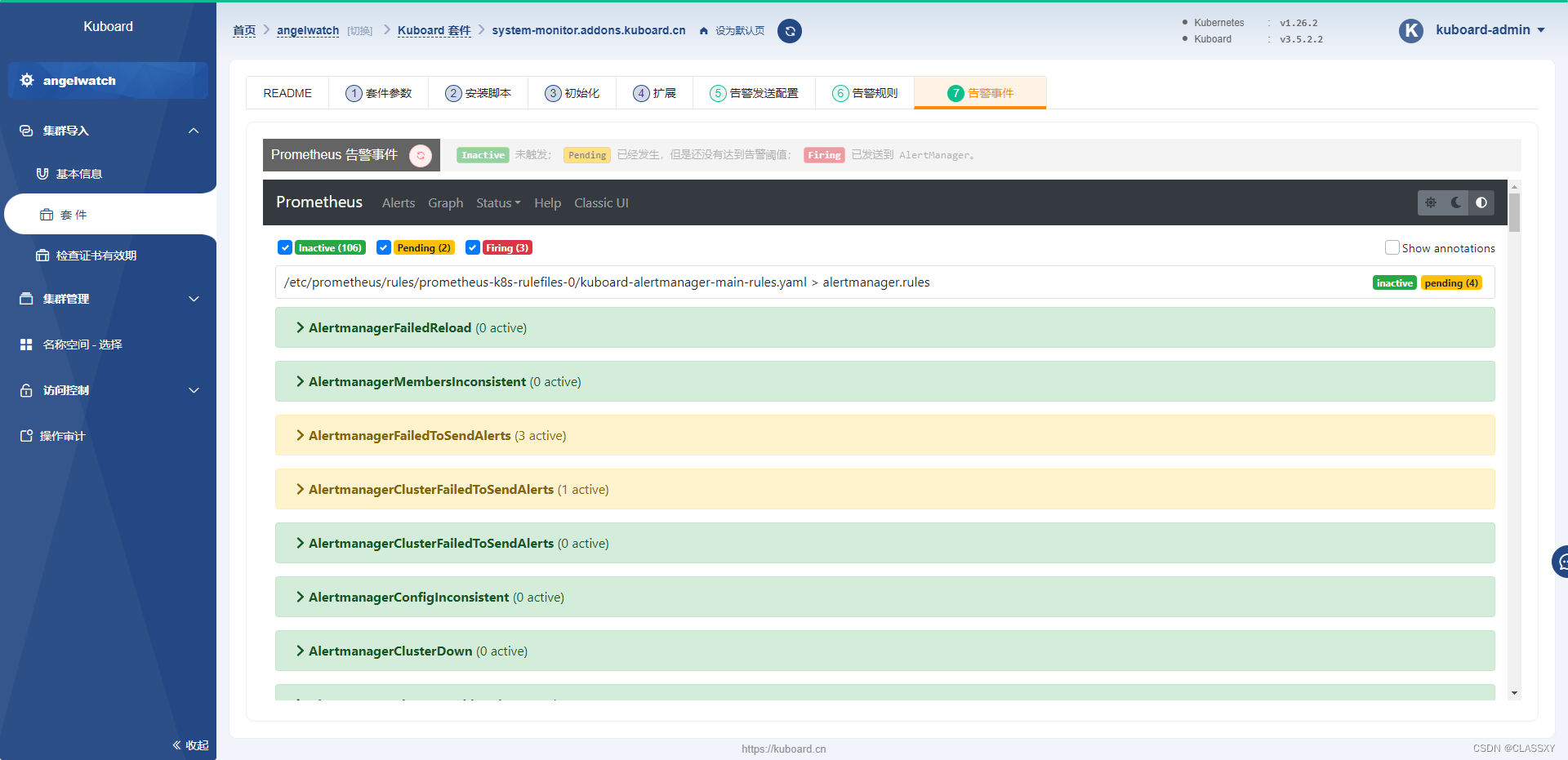Screen dimensions: 1568x760
Task: Open Graph in Prometheus navbar
Action: click(446, 202)
